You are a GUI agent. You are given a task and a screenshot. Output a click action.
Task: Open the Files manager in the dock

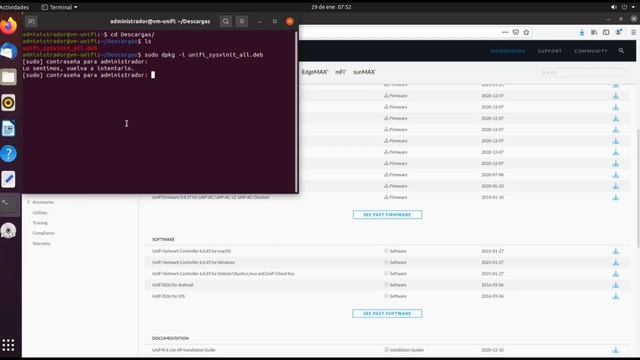(x=9, y=77)
